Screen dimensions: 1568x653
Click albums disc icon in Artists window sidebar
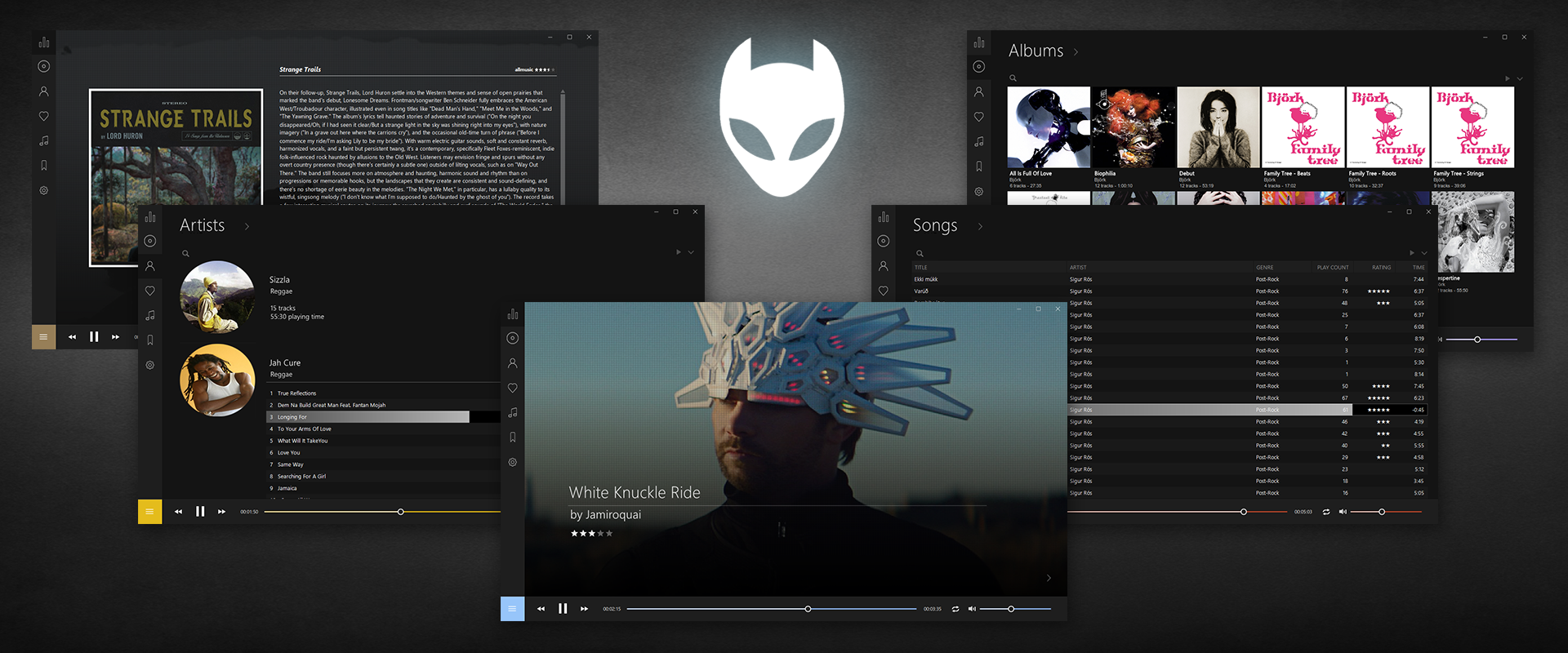coord(149,241)
